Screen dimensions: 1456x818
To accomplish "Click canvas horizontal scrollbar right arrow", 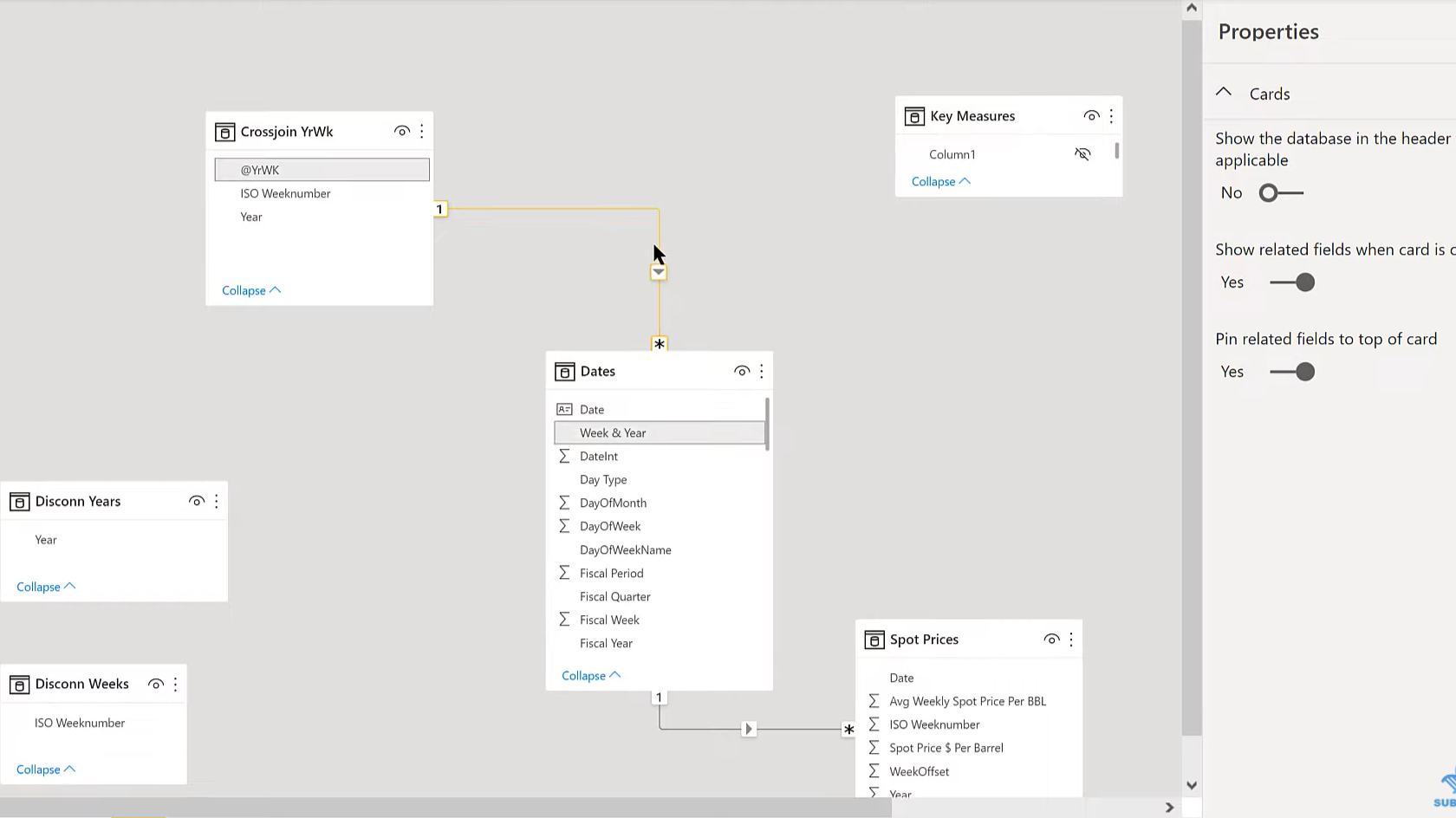I will (x=1169, y=808).
